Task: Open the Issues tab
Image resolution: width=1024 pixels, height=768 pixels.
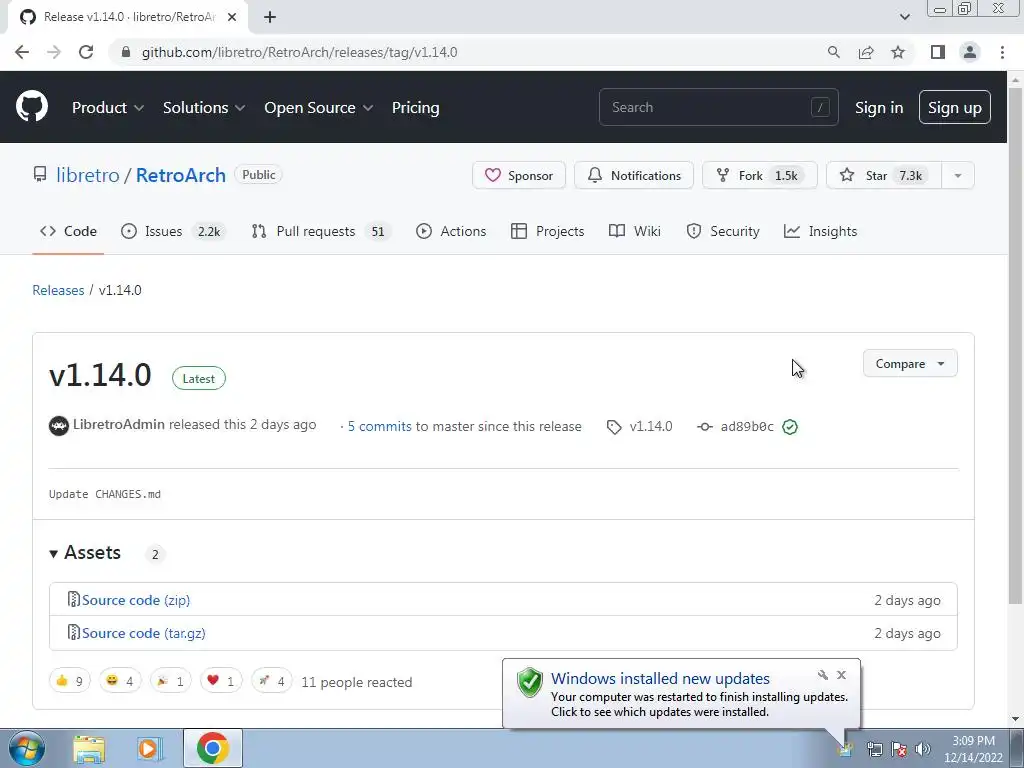Action: 174,231
